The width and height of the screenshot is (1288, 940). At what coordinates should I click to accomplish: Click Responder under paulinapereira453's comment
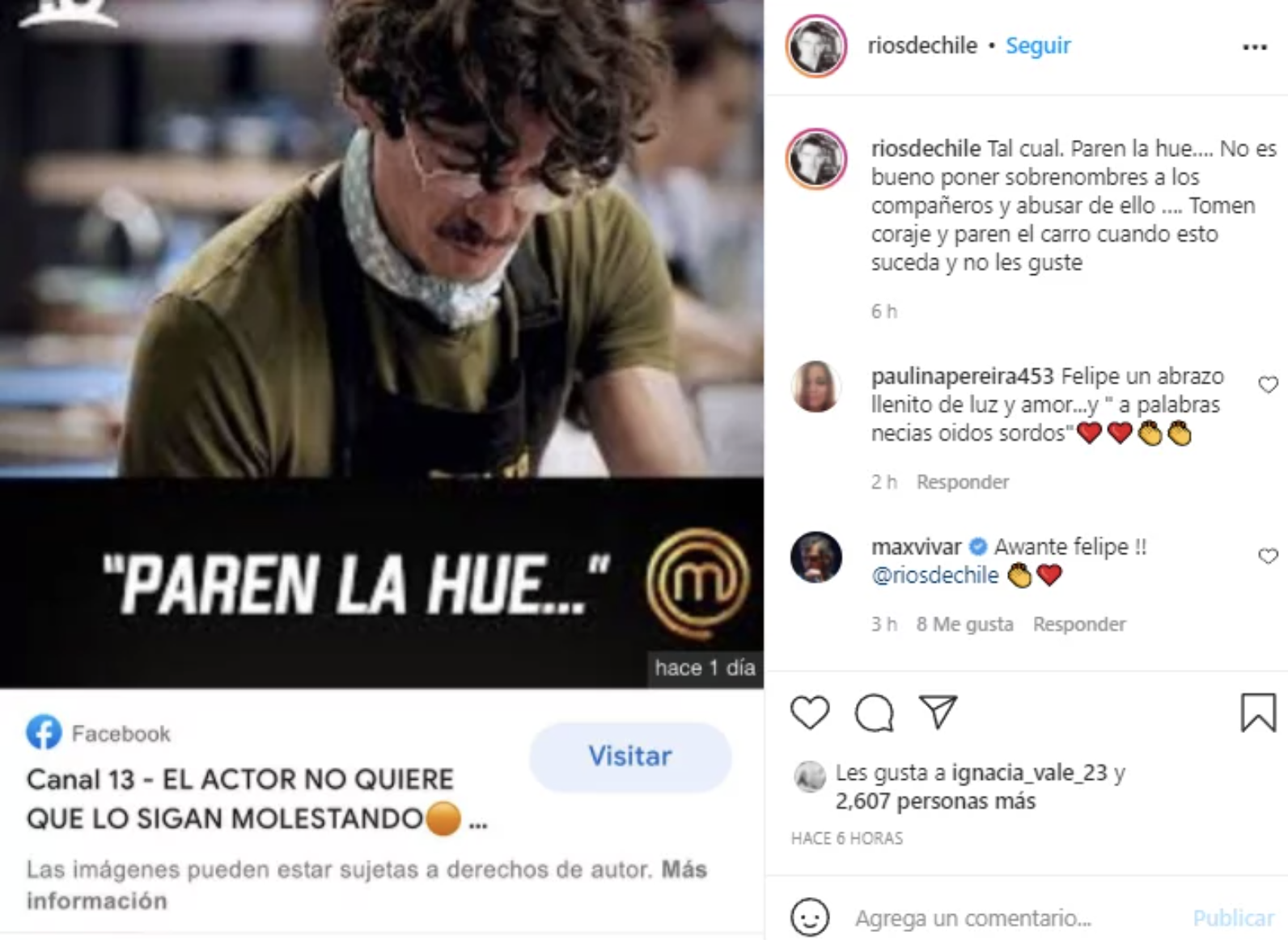pyautogui.click(x=963, y=482)
